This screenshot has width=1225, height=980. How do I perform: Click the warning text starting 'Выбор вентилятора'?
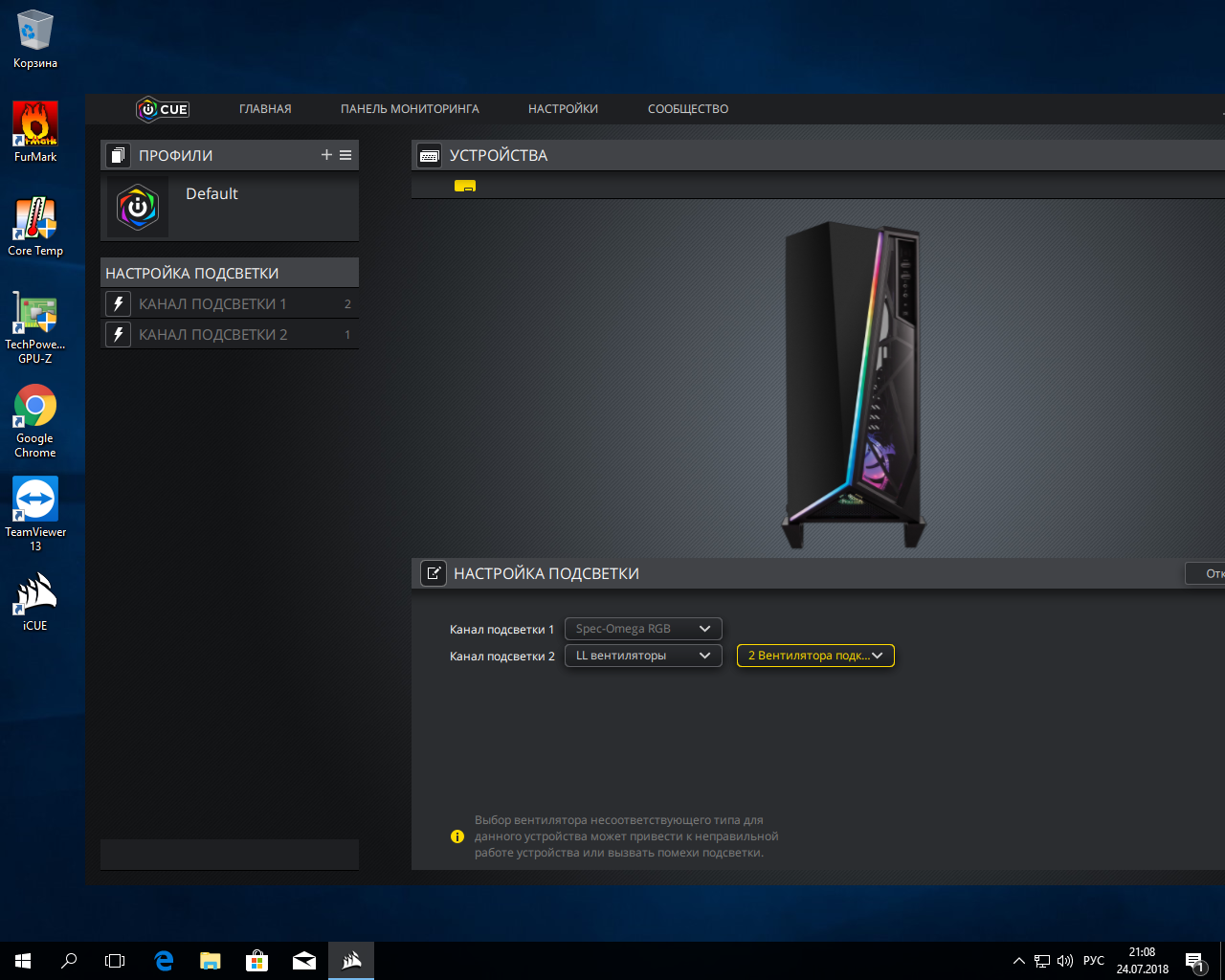pos(627,836)
